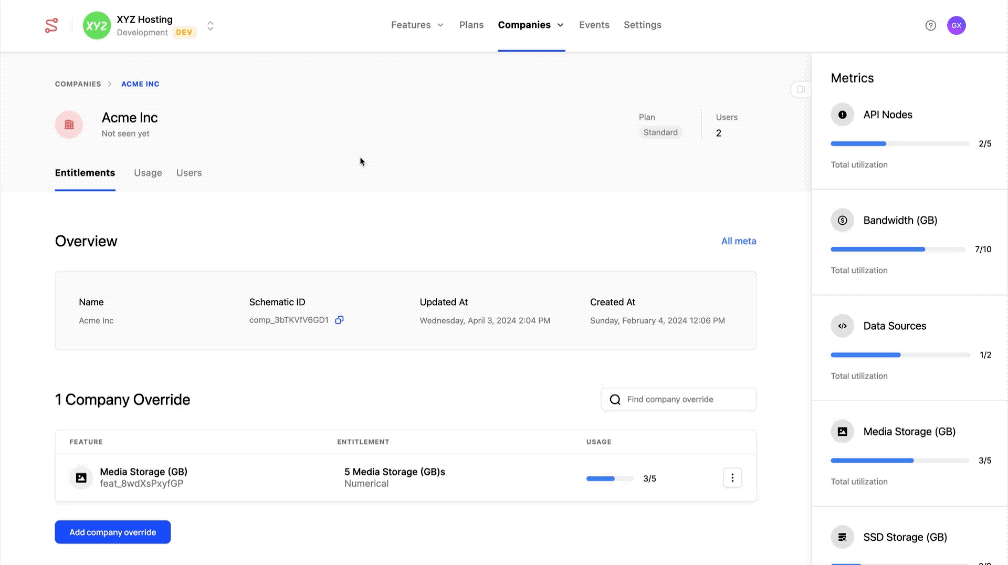Open the GX user avatar
Screen dimensions: 1008x565
[x=956, y=25]
